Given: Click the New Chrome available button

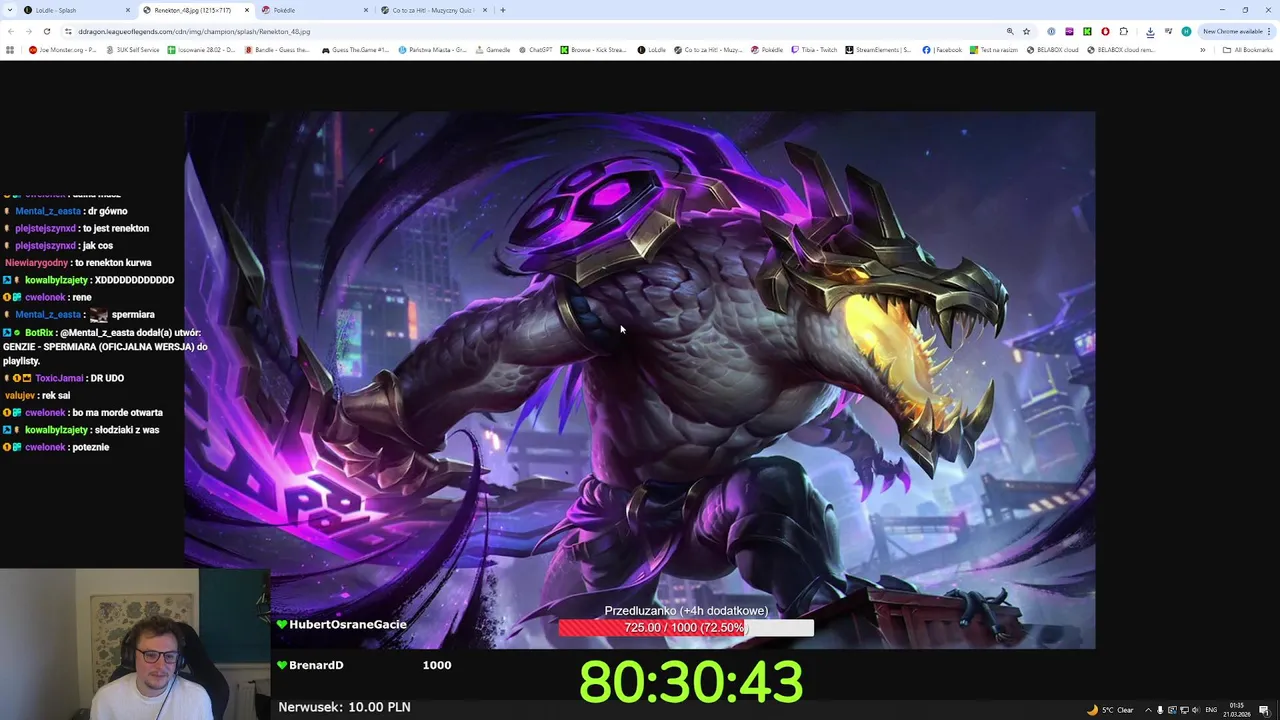Looking at the screenshot, I should (1236, 31).
